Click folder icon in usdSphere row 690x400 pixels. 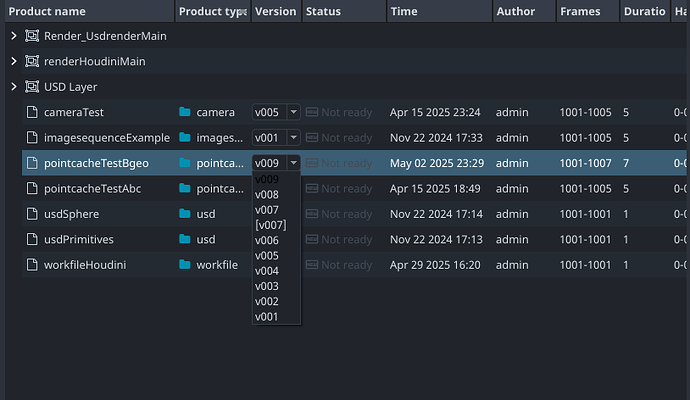coord(185,214)
